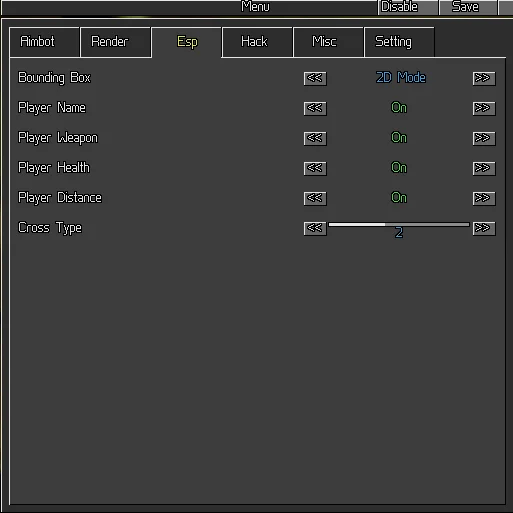Click the left arrow for Player Weapon
Screen dimensions: 513x513
pos(315,138)
